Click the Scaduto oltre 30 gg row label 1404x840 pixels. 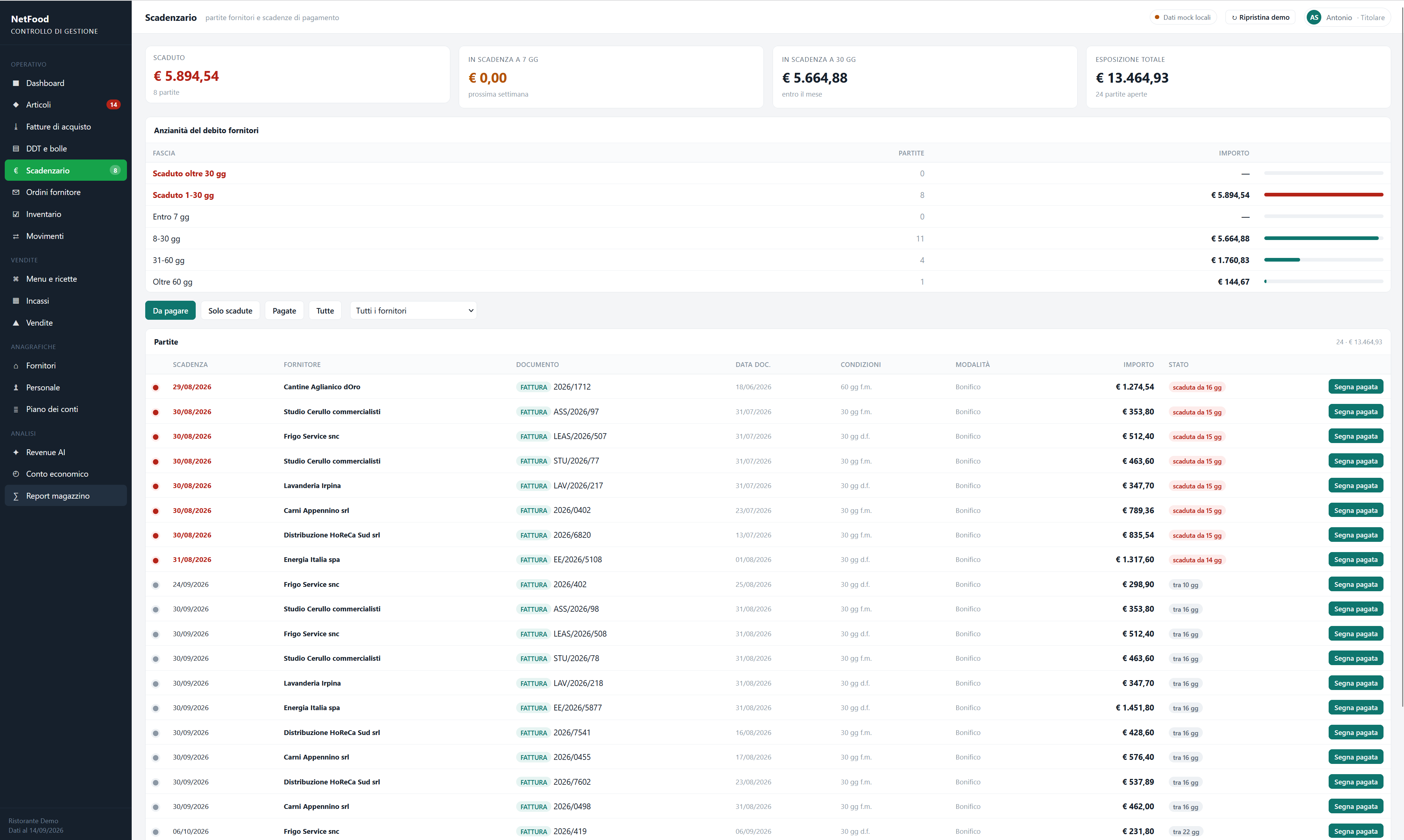pyautogui.click(x=189, y=173)
